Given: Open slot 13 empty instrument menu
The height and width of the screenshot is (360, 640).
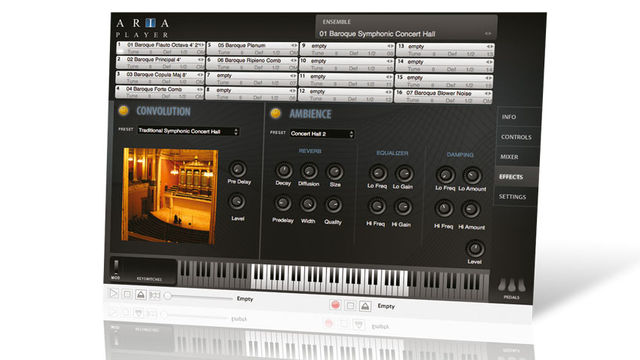Looking at the screenshot, I should 489,47.
